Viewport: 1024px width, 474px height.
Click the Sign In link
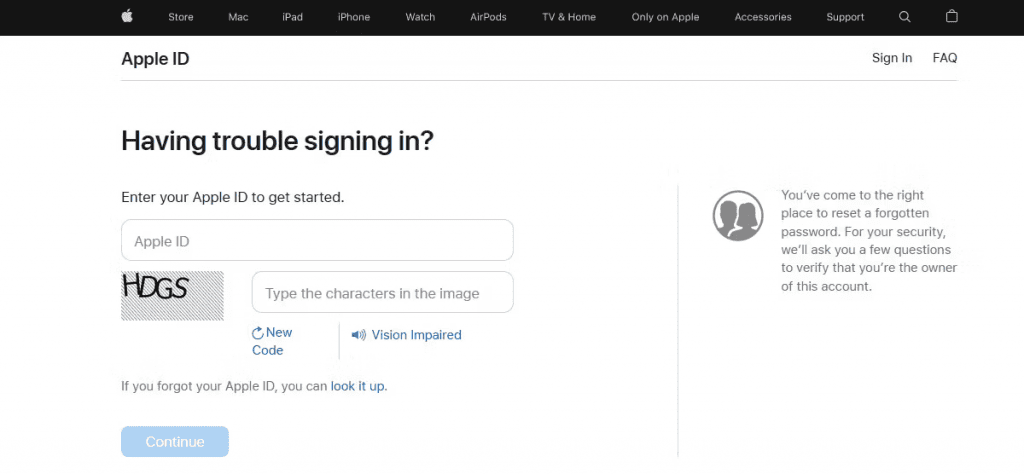coord(892,58)
